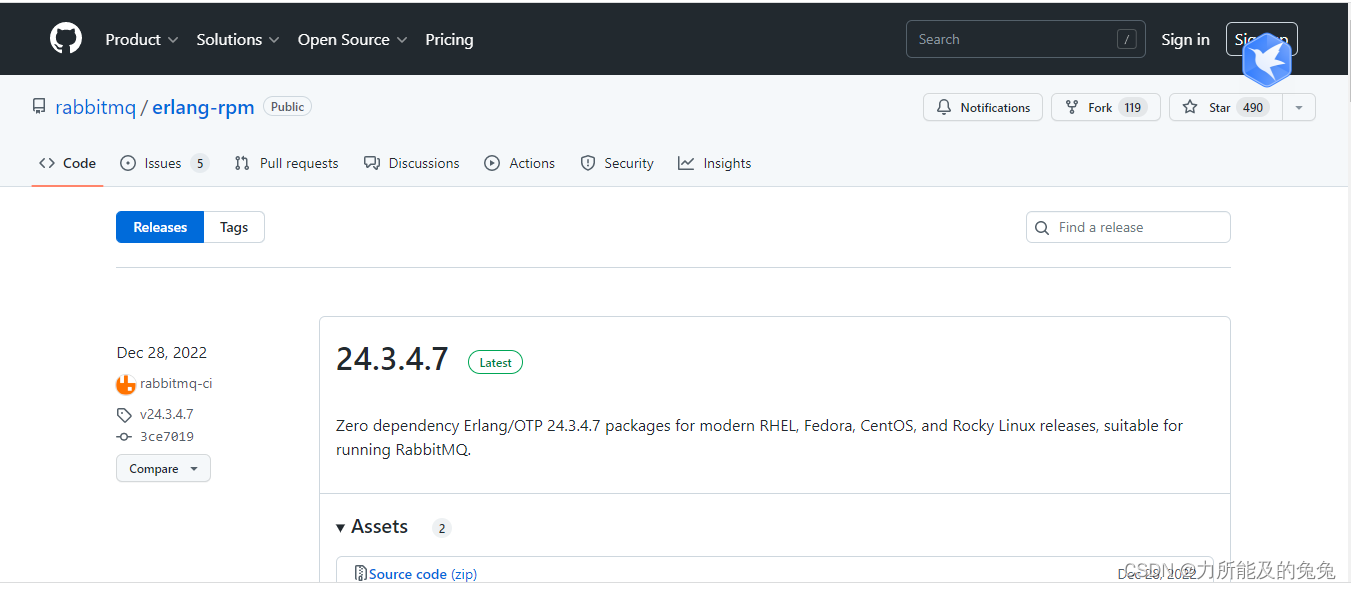Click the Insights graph icon

pyautogui.click(x=687, y=163)
